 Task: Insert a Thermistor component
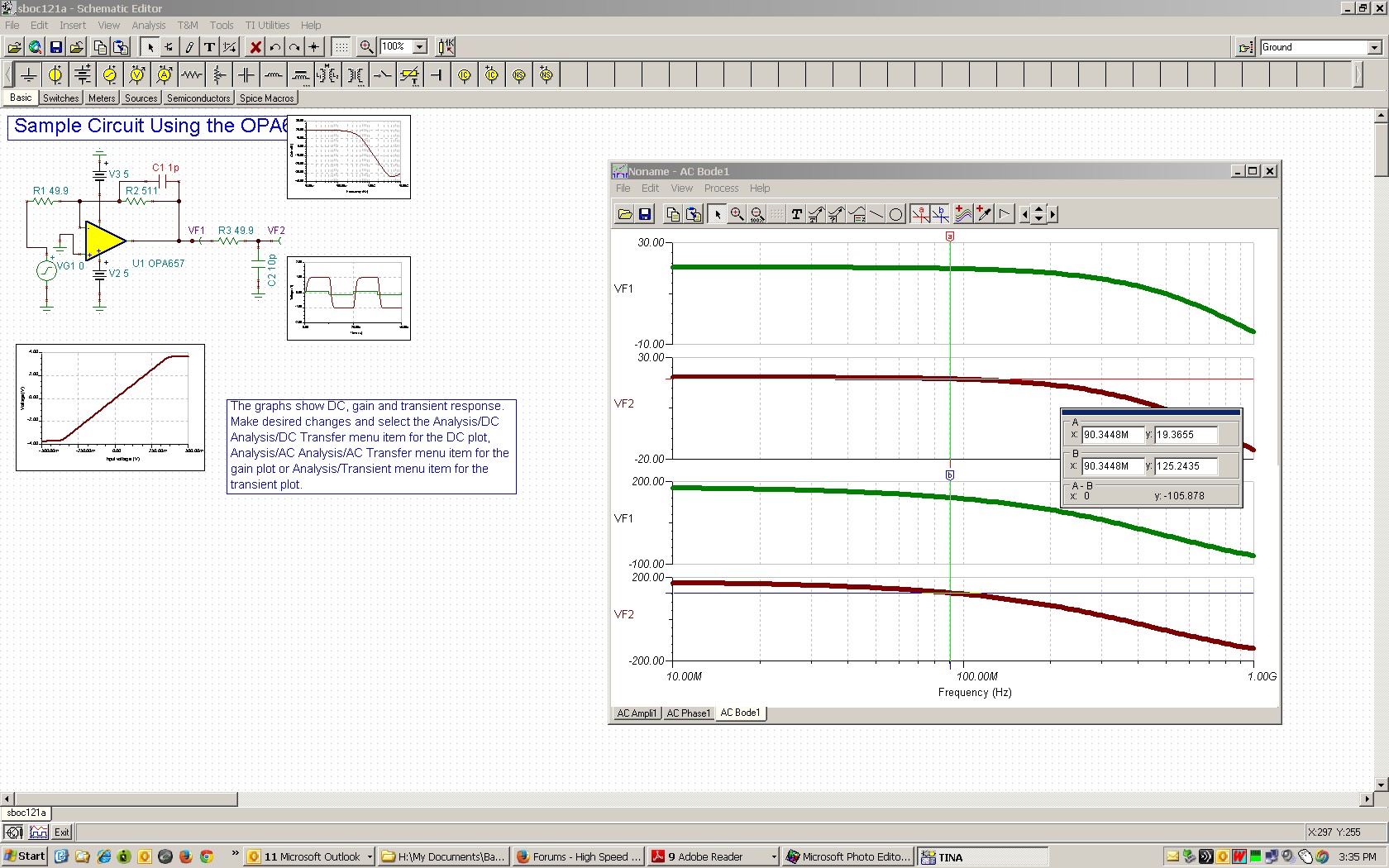pyautogui.click(x=410, y=75)
